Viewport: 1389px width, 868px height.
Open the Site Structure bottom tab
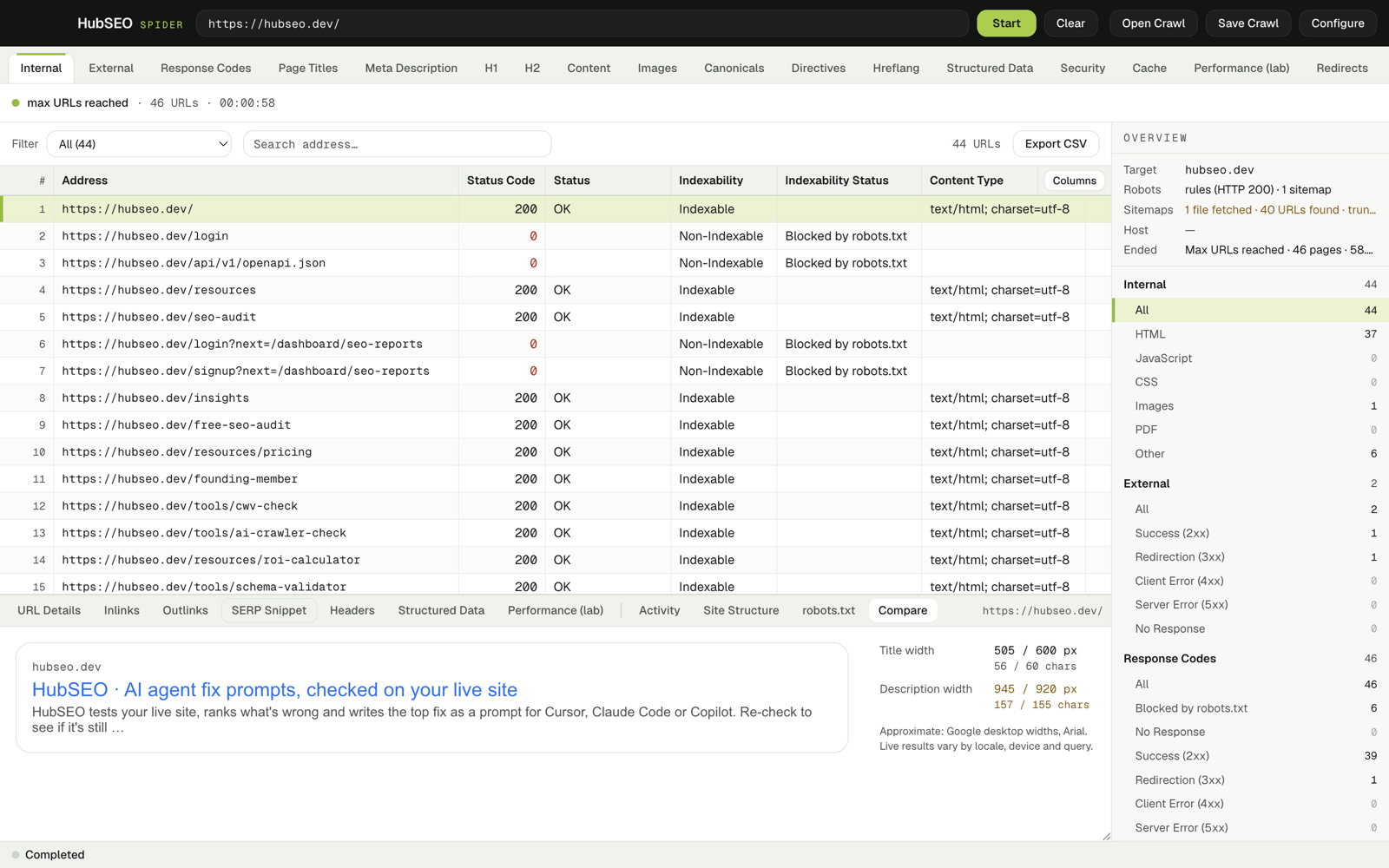coord(741,610)
